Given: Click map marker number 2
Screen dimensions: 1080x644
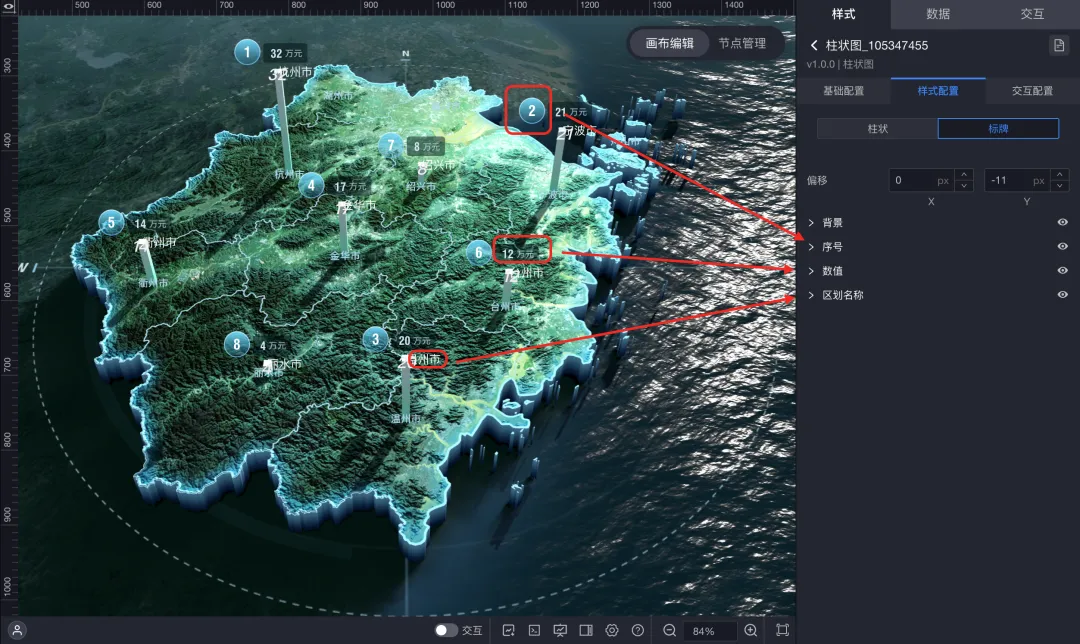Looking at the screenshot, I should 532,111.
